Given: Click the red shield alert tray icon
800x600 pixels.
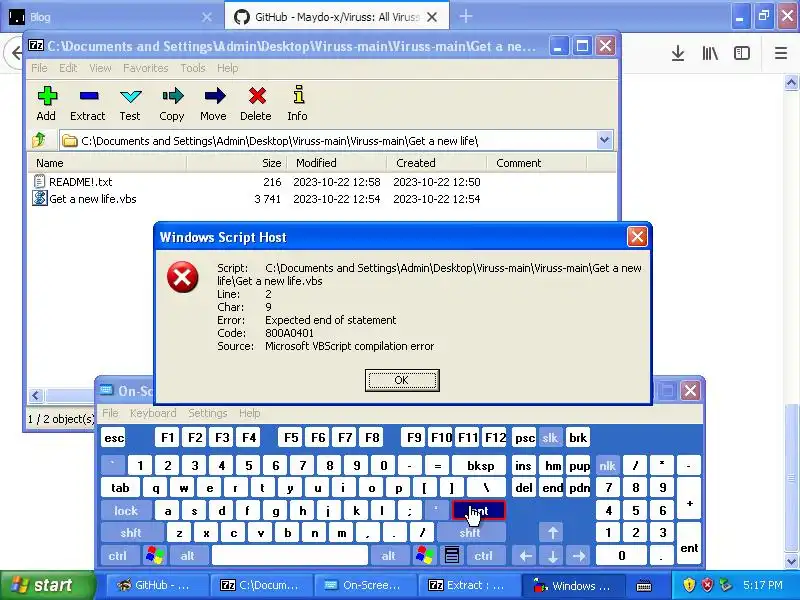Looking at the screenshot, I should [x=708, y=585].
